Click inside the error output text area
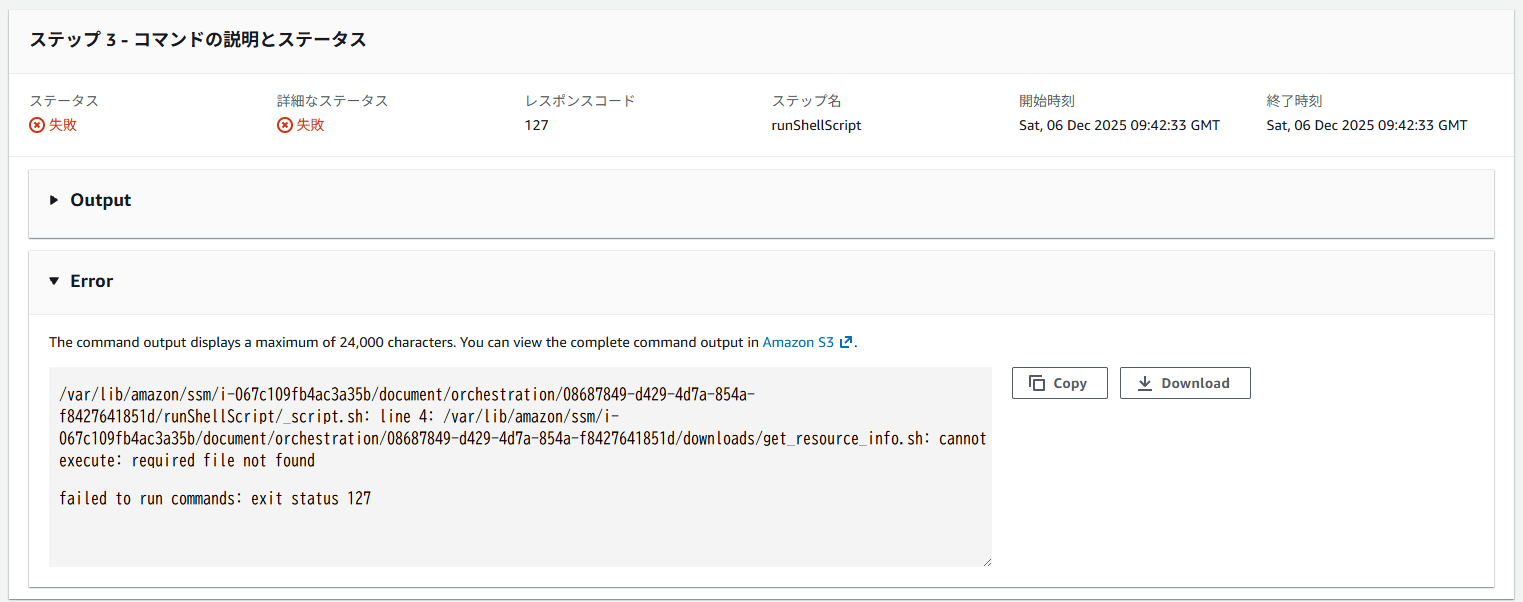 pos(520,530)
